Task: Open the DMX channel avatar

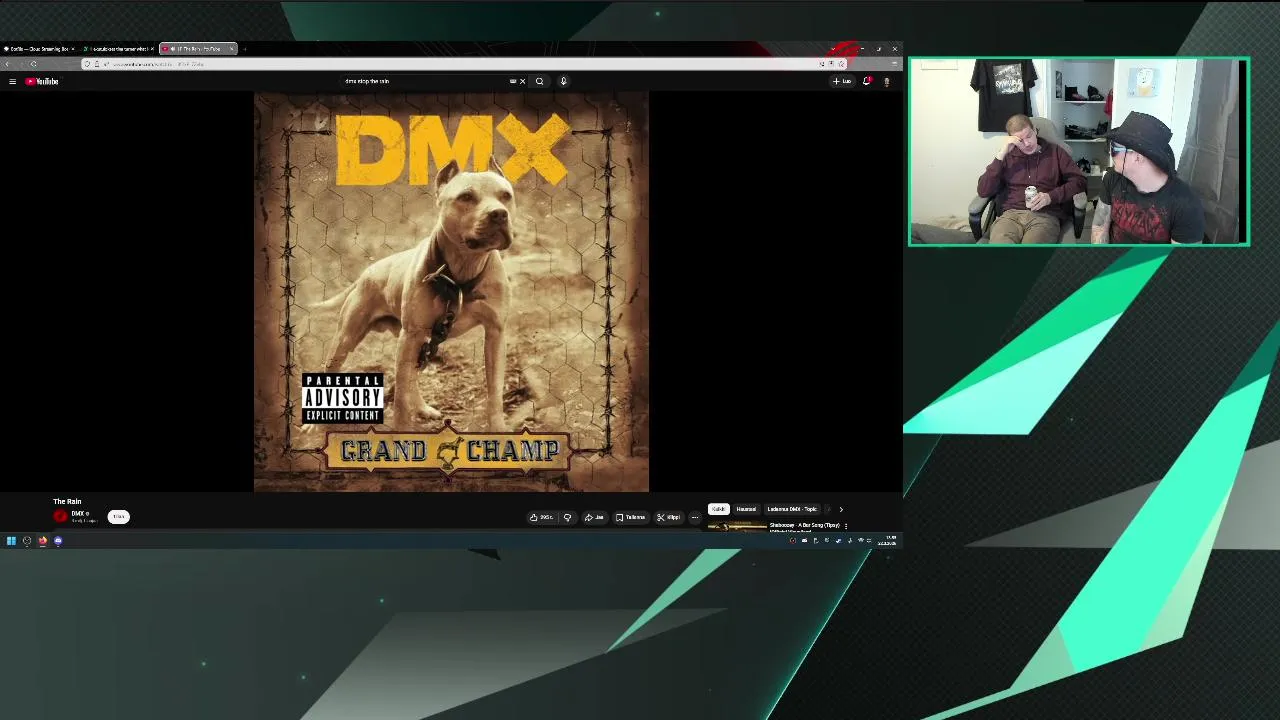Action: [x=60, y=516]
